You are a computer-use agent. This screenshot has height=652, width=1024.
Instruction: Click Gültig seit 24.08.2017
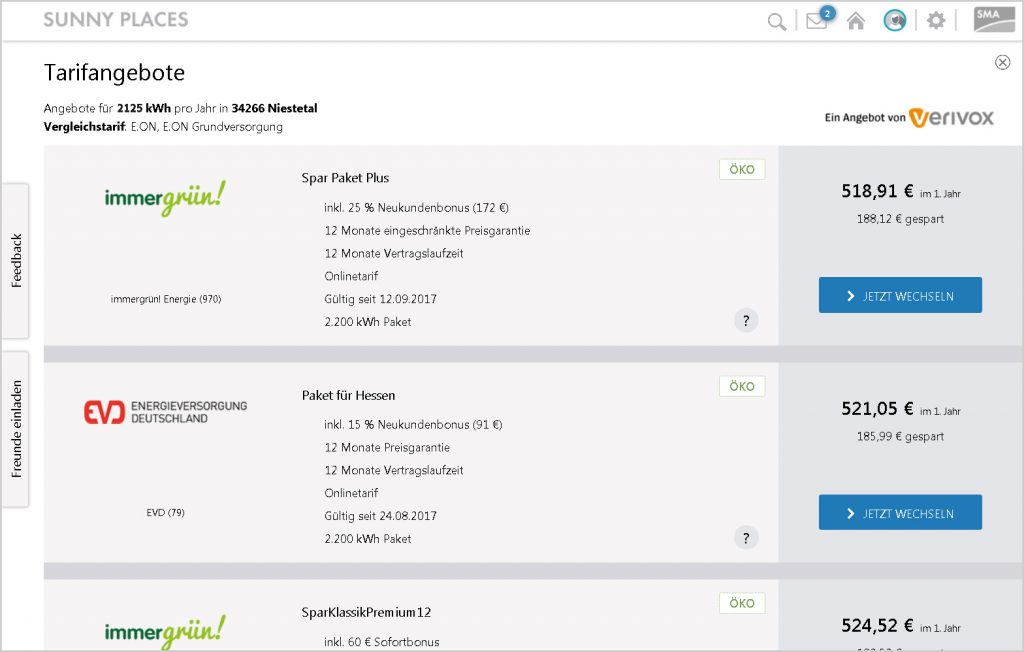(x=380, y=516)
